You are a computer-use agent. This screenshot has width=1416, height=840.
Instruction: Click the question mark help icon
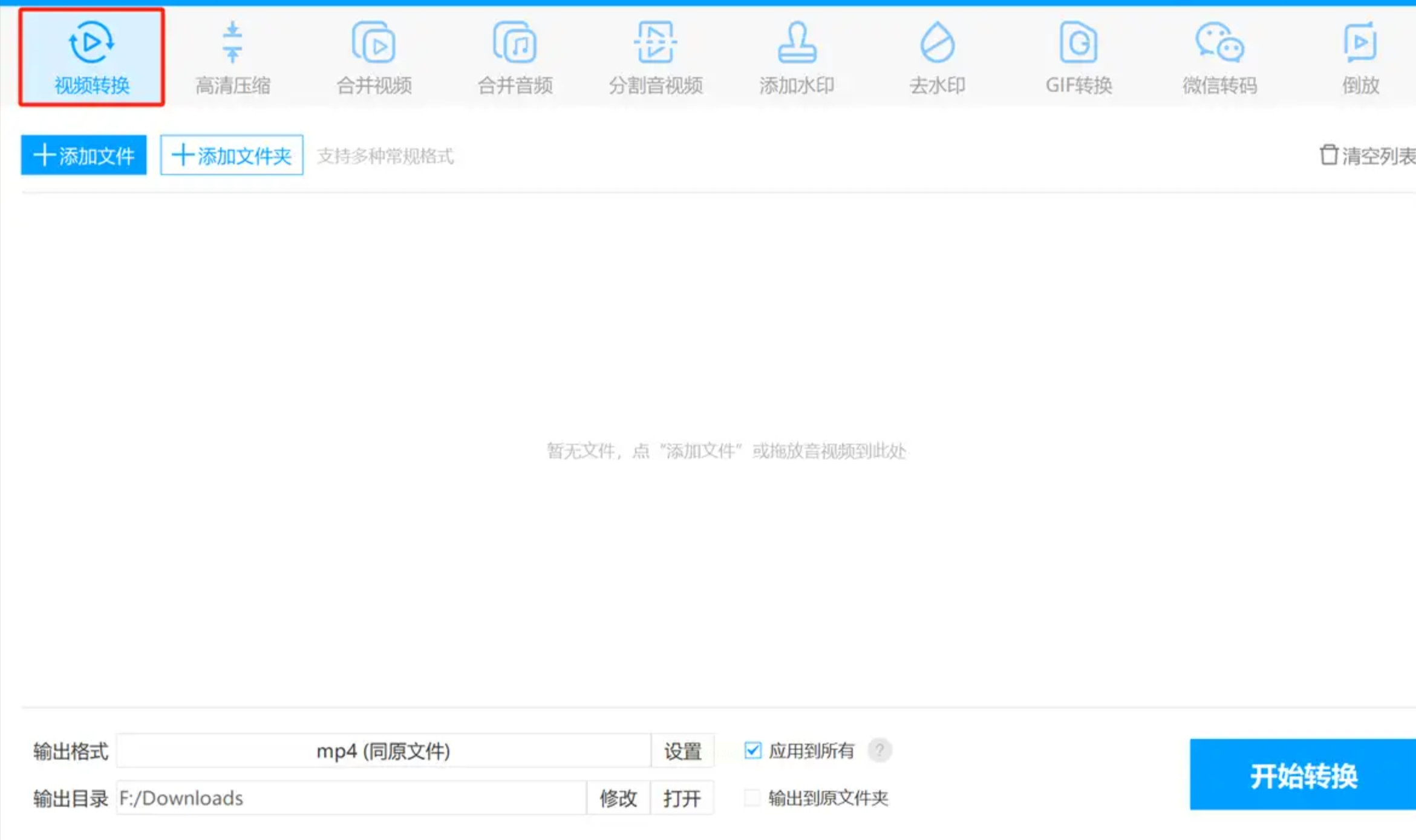point(879,750)
